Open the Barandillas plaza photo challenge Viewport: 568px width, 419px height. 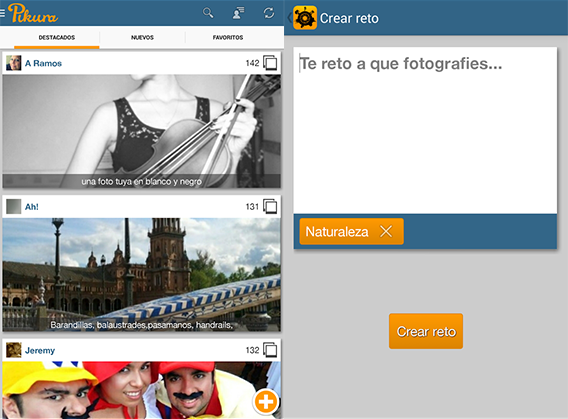[x=142, y=275]
